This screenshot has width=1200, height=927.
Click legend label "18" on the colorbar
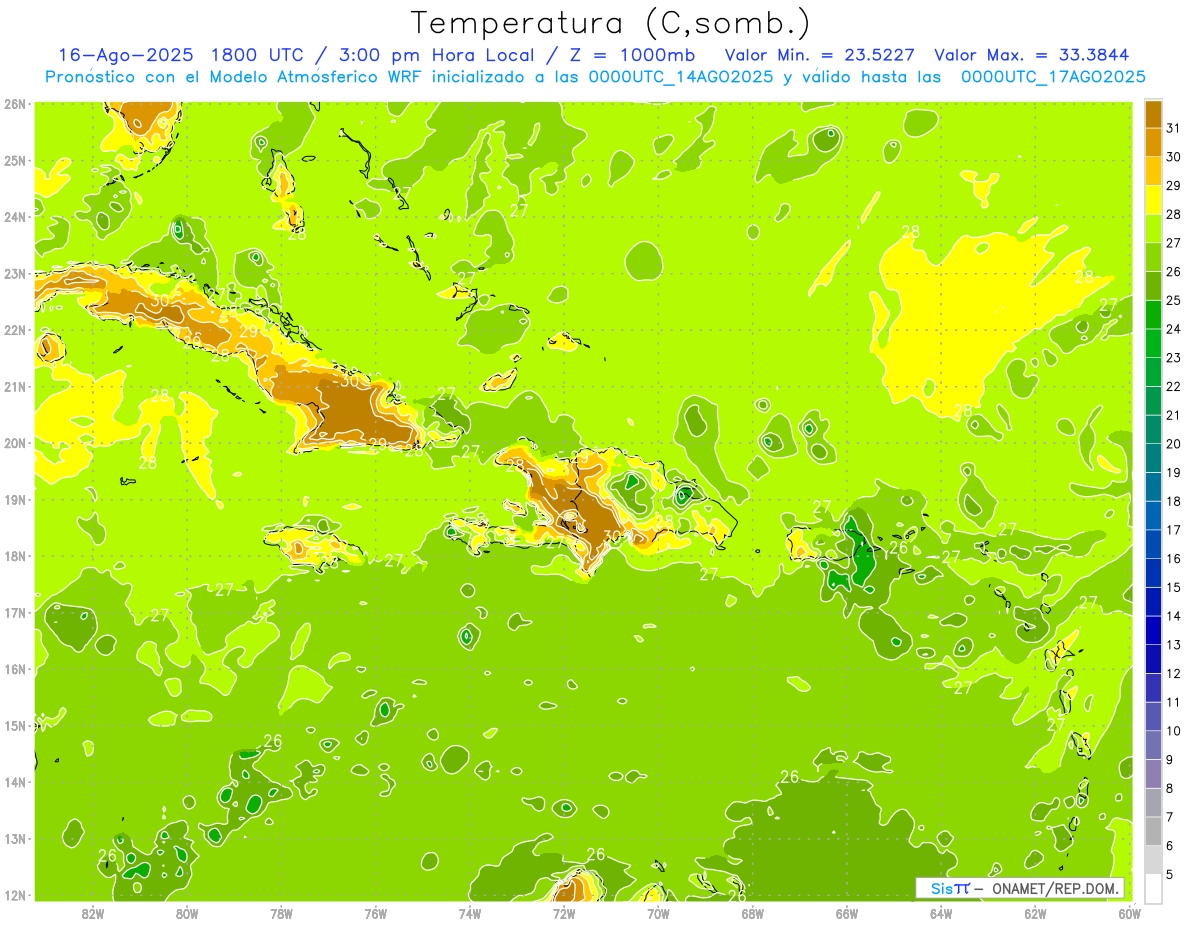point(1173,501)
